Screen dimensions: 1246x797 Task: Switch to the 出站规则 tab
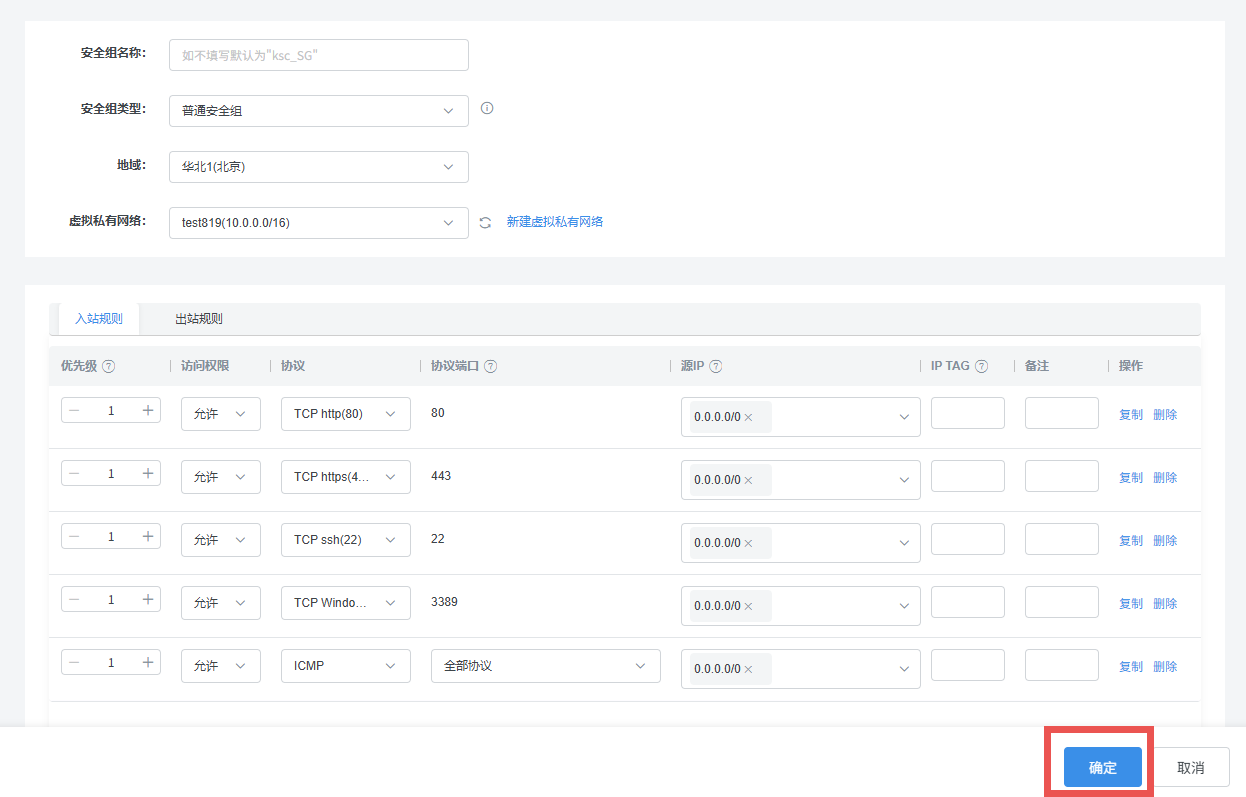click(x=198, y=319)
